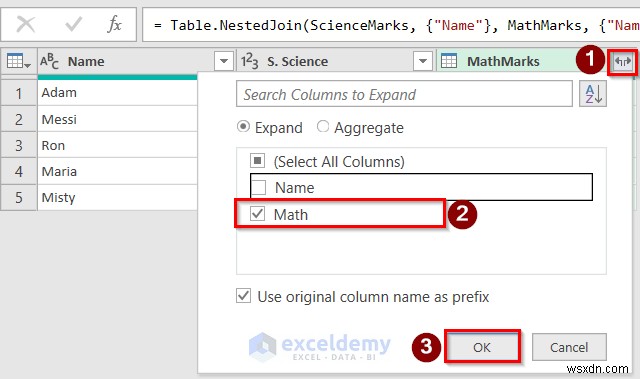This screenshot has height=379, width=640.
Task: Check the Name column checkbox
Action: click(x=258, y=187)
